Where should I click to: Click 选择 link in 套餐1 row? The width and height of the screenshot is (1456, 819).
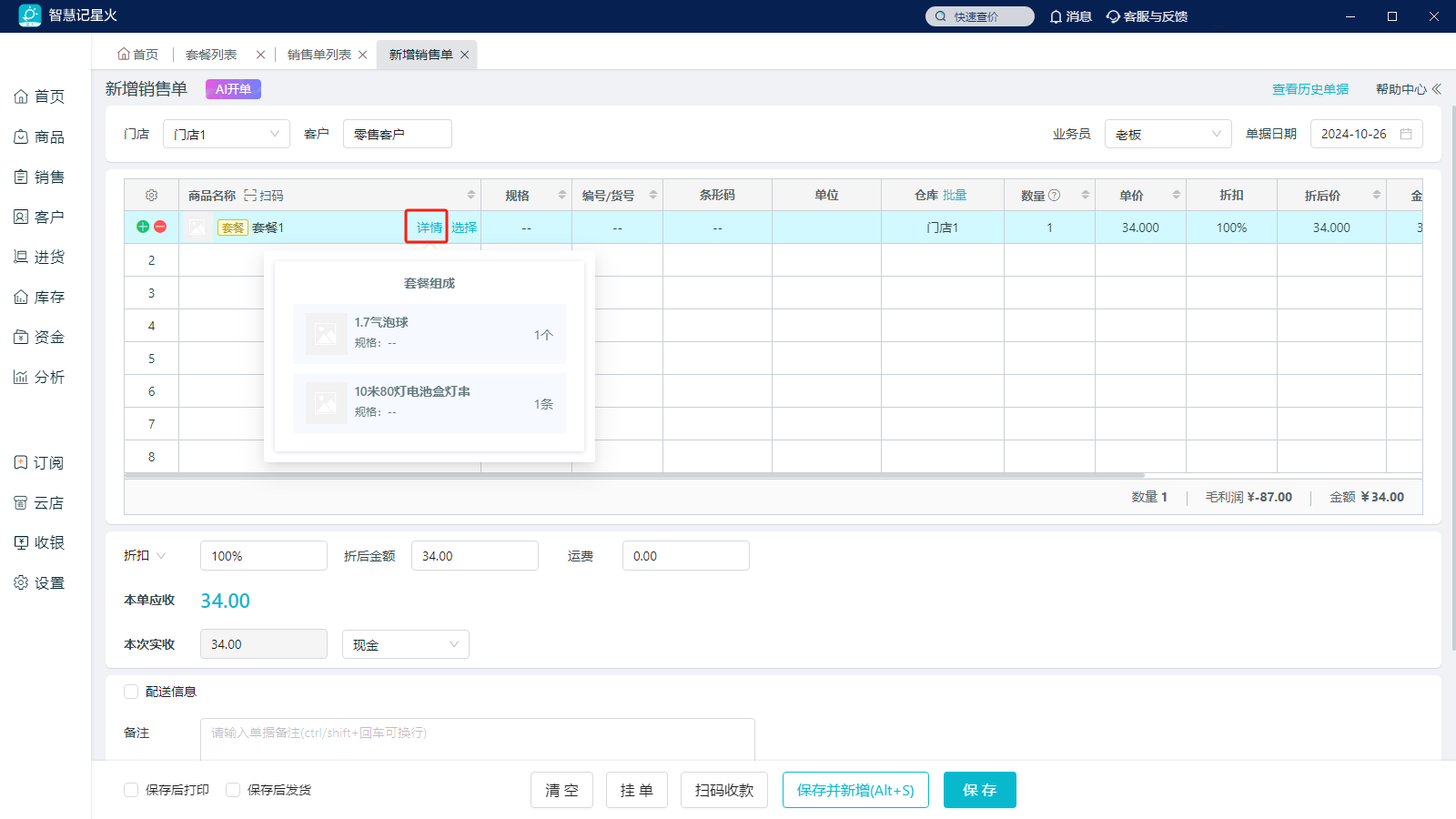pos(464,227)
